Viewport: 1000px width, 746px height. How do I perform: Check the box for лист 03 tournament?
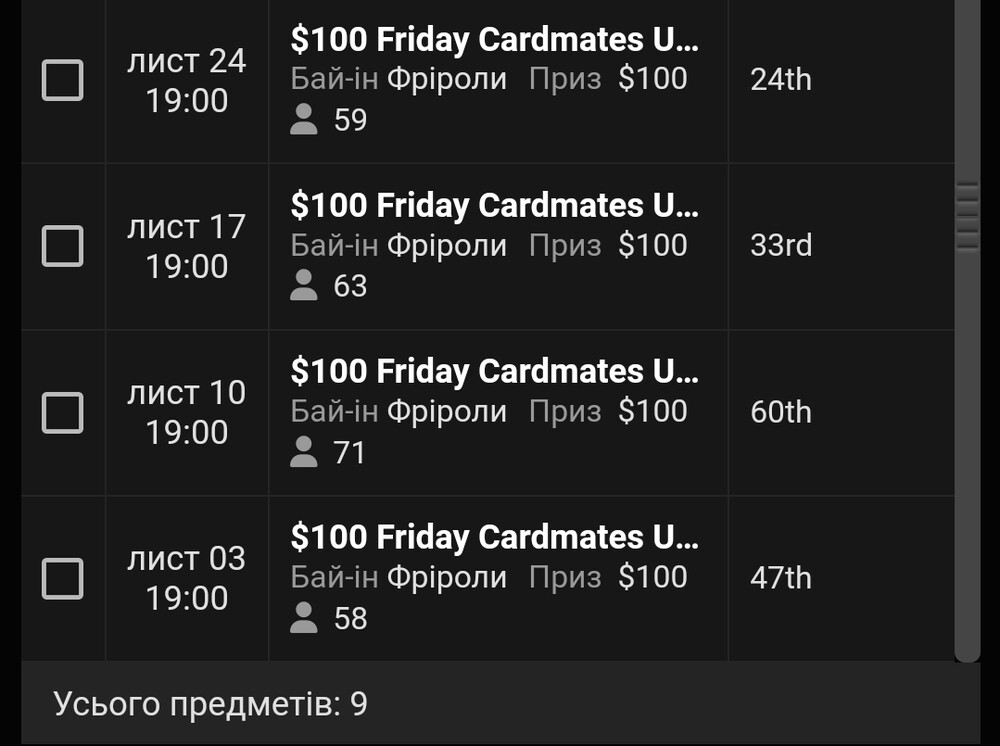point(62,578)
